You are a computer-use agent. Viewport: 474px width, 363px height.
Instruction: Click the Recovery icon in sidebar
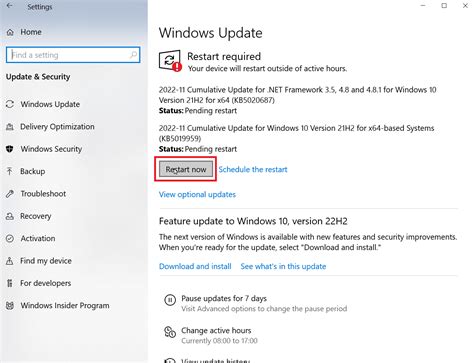(x=10, y=216)
